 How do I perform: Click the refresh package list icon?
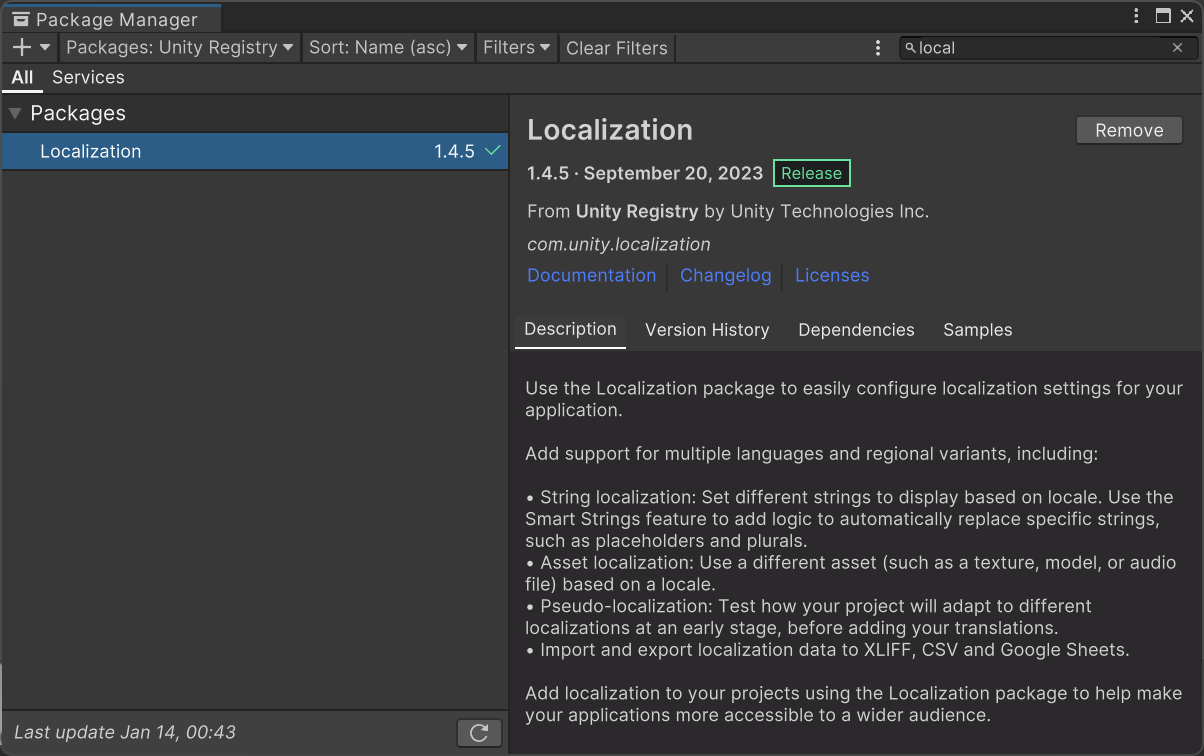pyautogui.click(x=479, y=733)
